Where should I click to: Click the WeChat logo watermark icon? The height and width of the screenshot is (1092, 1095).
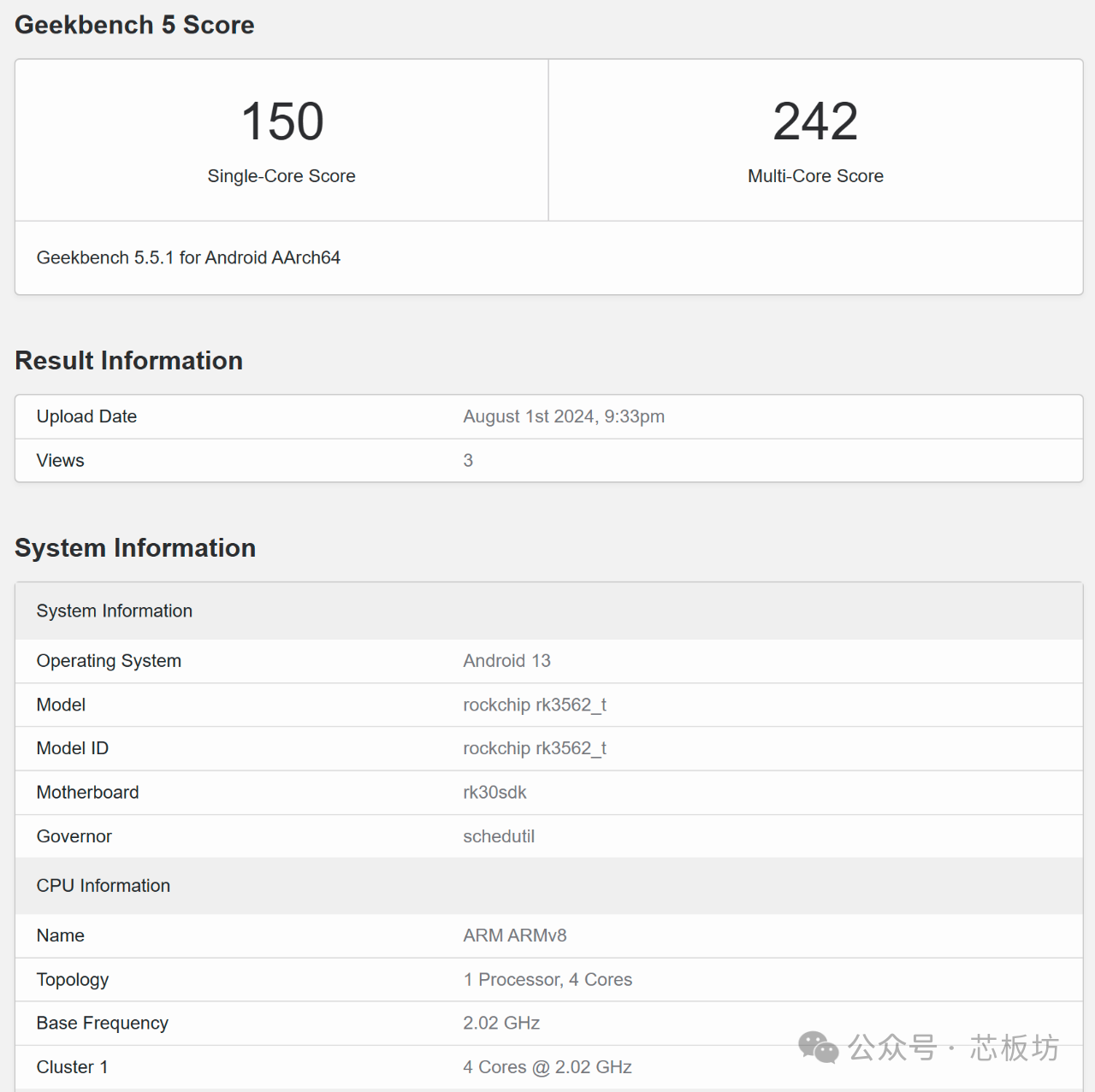click(818, 1048)
